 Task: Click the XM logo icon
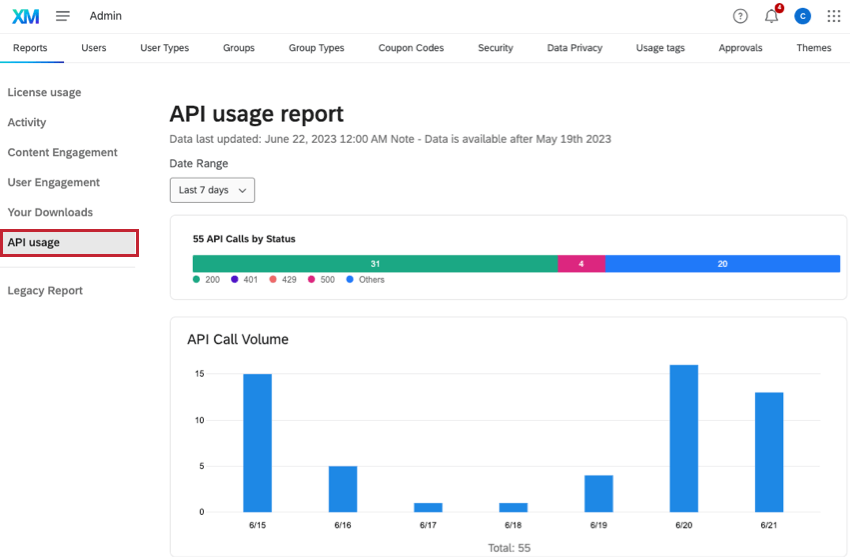pos(25,16)
